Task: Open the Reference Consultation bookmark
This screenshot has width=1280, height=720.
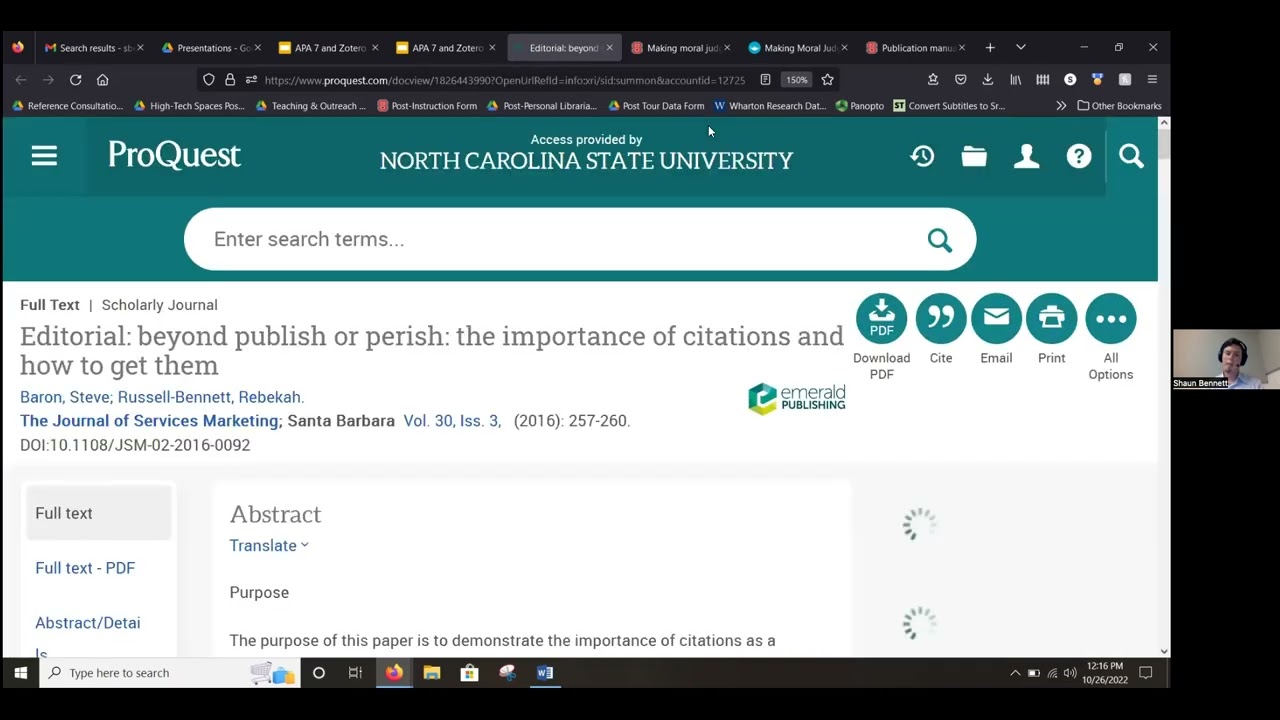Action: tap(68, 105)
